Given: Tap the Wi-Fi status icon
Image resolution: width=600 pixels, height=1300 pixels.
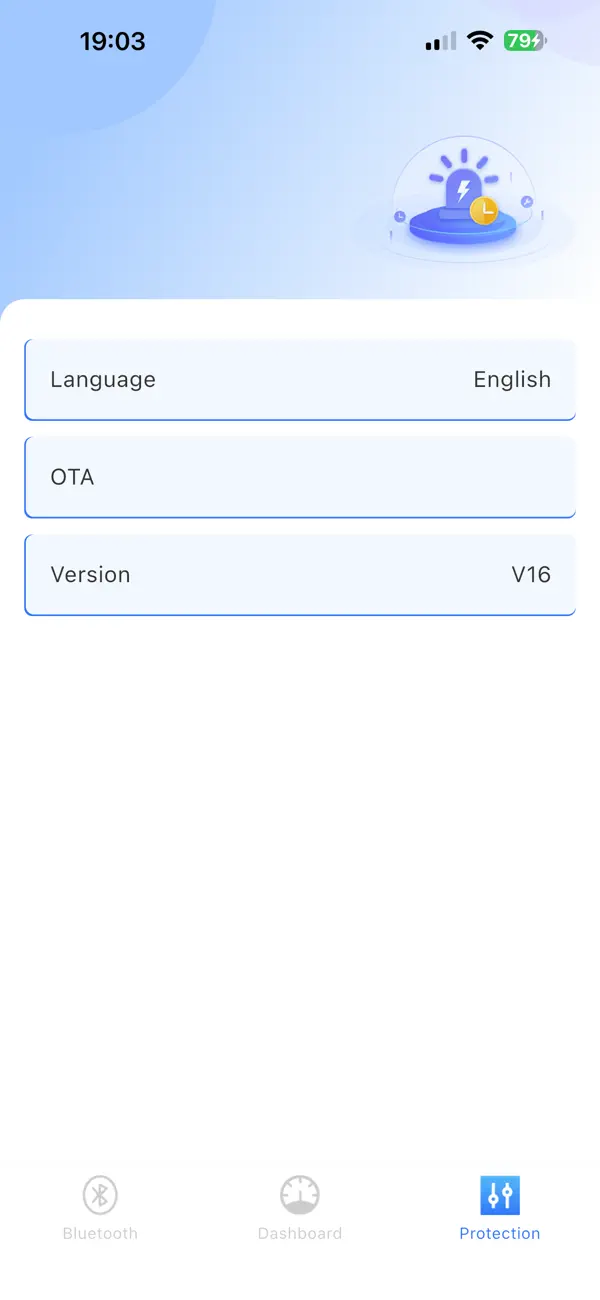Looking at the screenshot, I should click(x=479, y=41).
